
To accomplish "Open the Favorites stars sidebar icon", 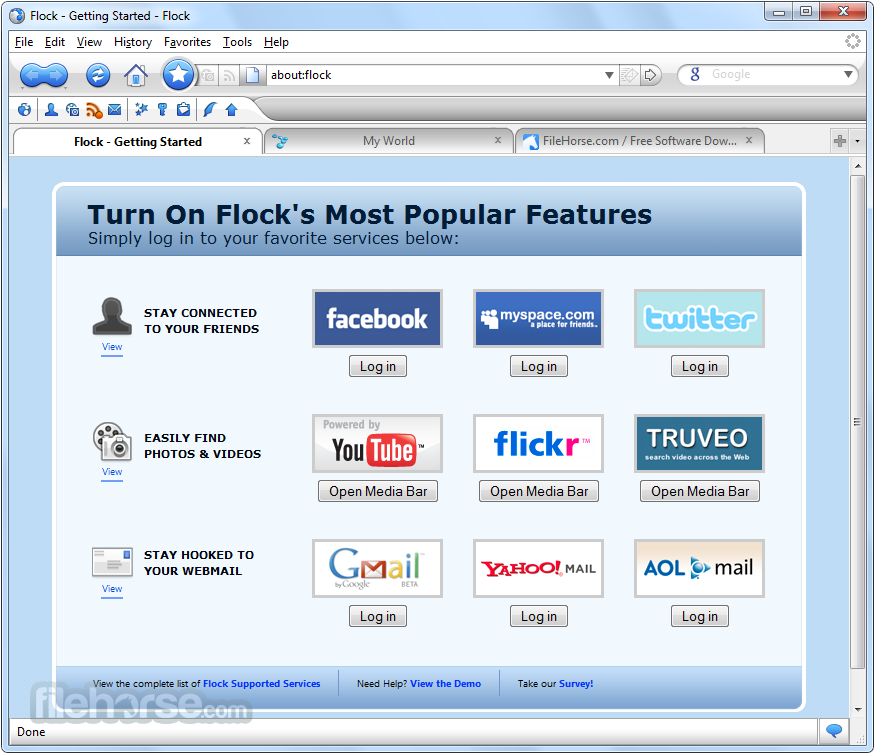I will 141,109.
